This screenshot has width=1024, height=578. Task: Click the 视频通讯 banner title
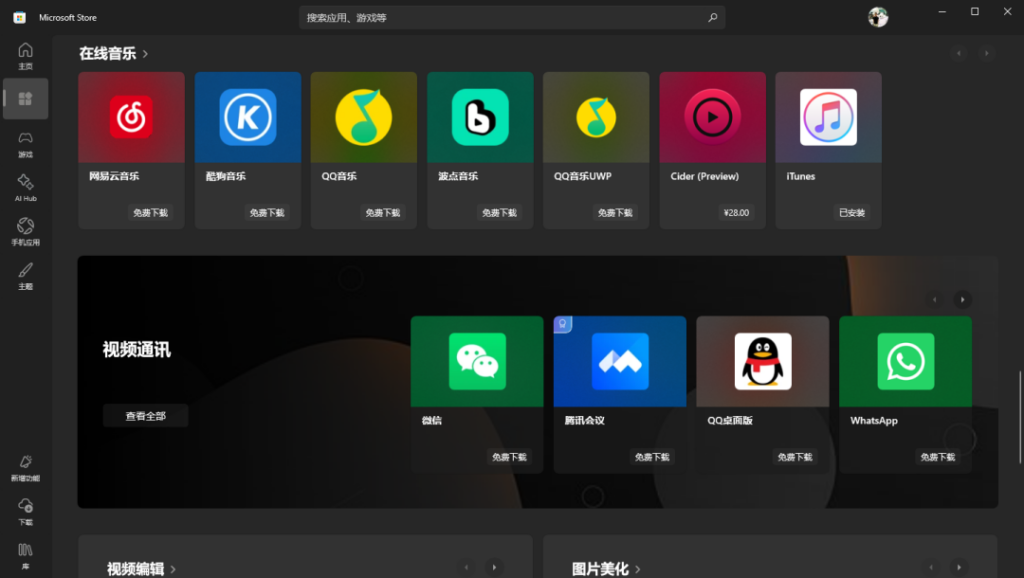pyautogui.click(x=136, y=350)
